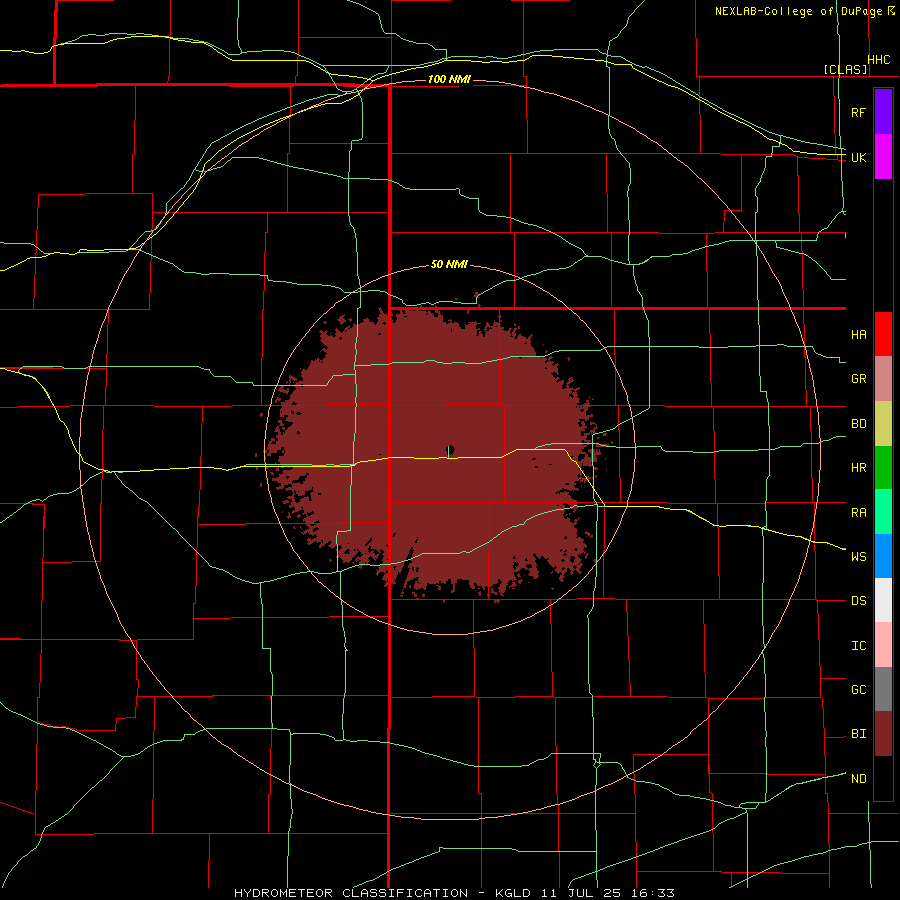Click the '[CLAS]' units label
The width and height of the screenshot is (900, 900).
click(x=845, y=69)
